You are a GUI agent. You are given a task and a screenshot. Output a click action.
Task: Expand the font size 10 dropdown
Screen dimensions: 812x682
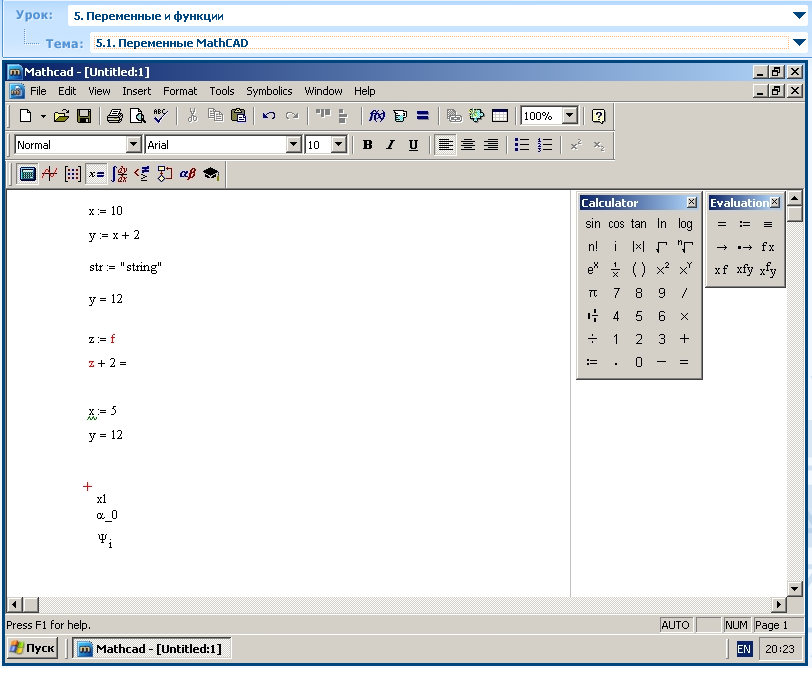339,144
